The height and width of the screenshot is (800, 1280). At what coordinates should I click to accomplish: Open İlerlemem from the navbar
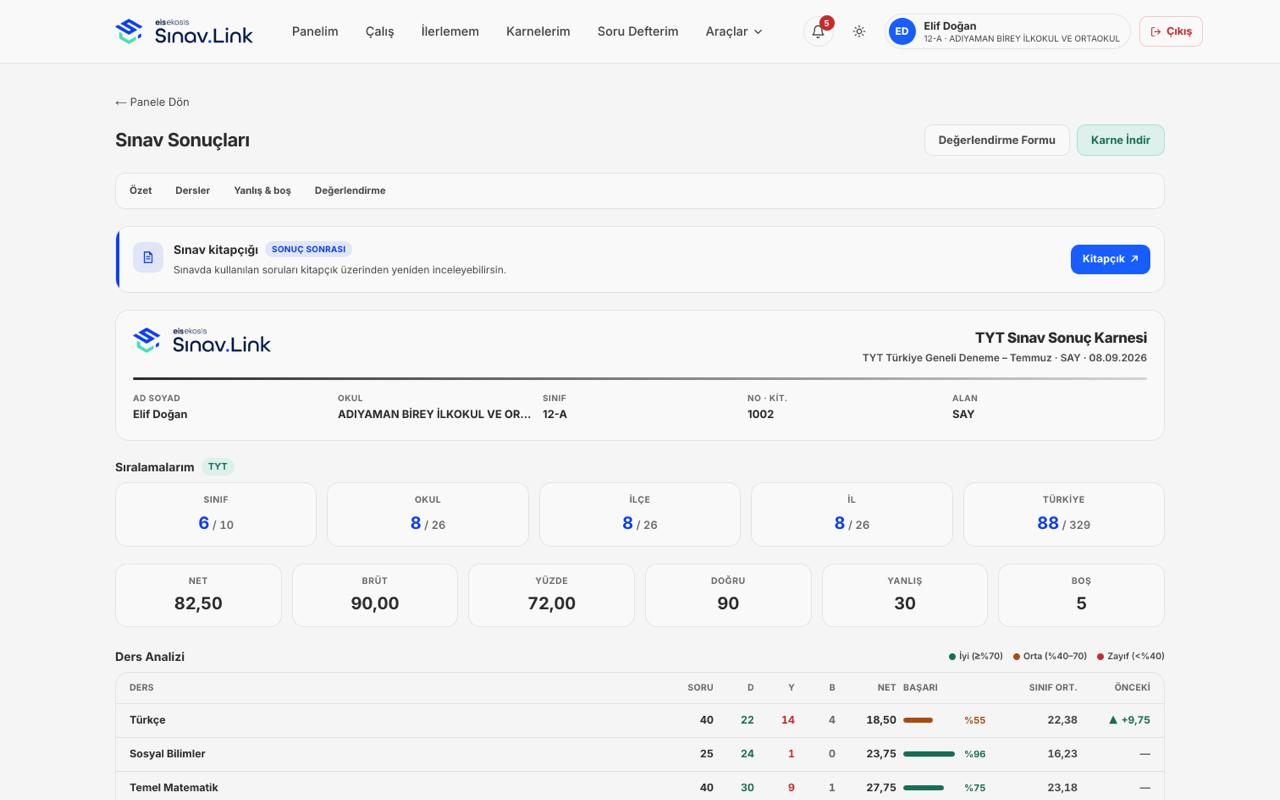(450, 31)
